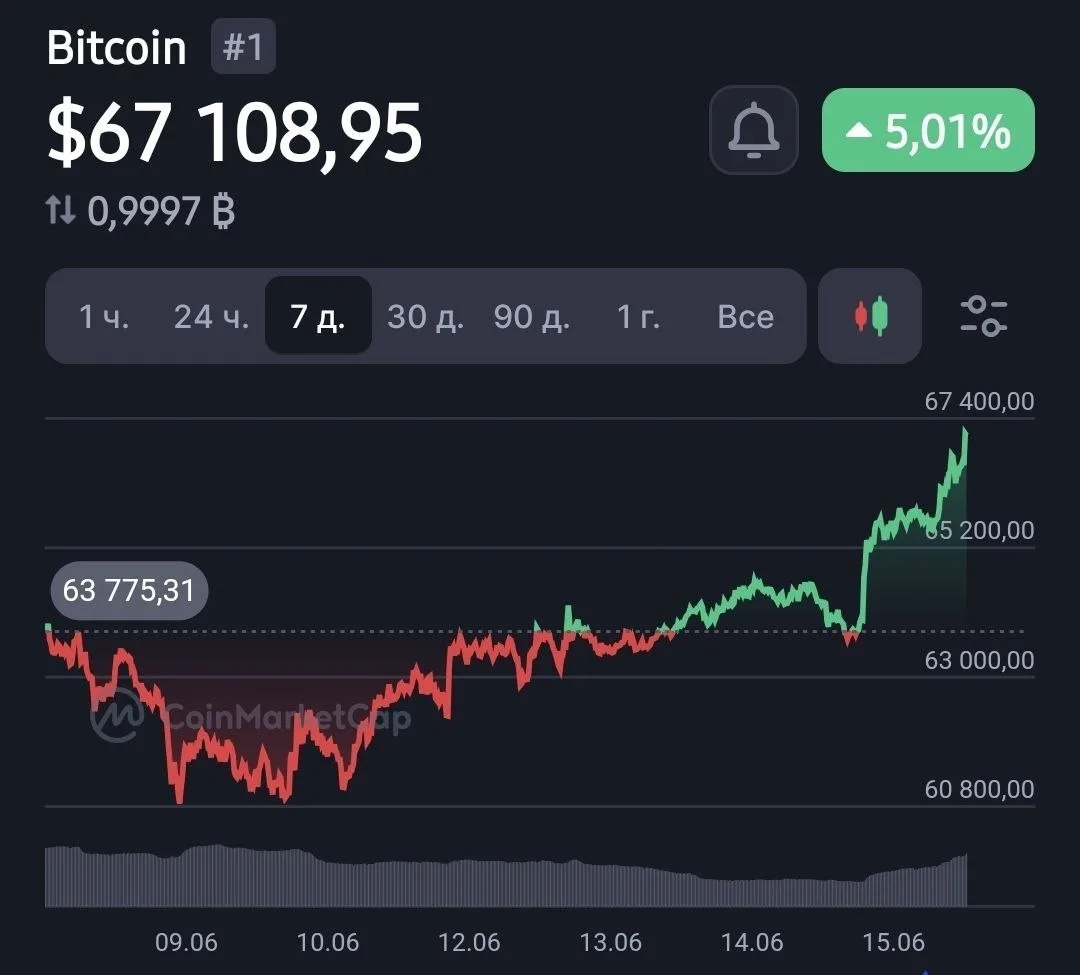The width and height of the screenshot is (1080, 975).
Task: Tap the volume bars below chart
Action: tap(506, 876)
